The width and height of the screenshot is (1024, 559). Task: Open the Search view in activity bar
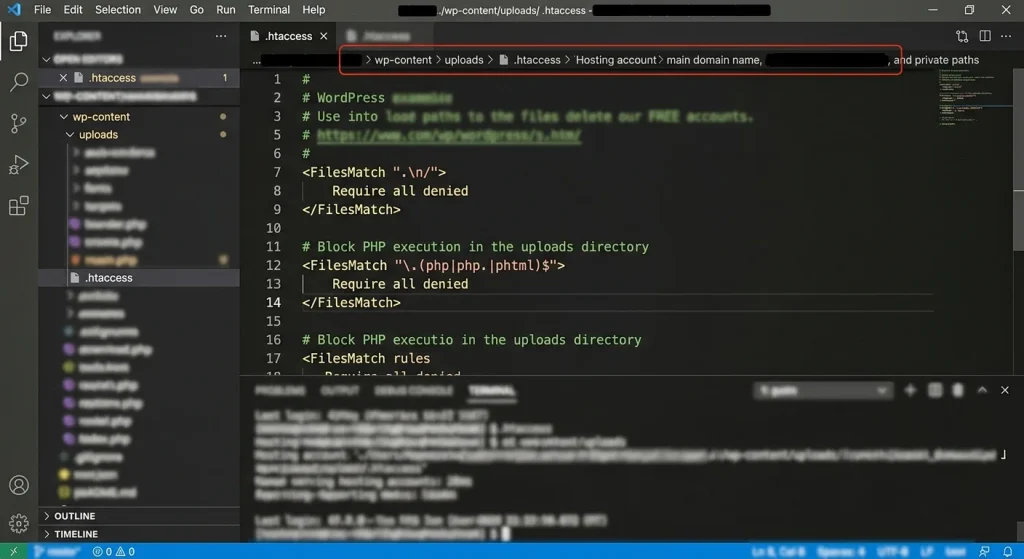click(x=18, y=82)
